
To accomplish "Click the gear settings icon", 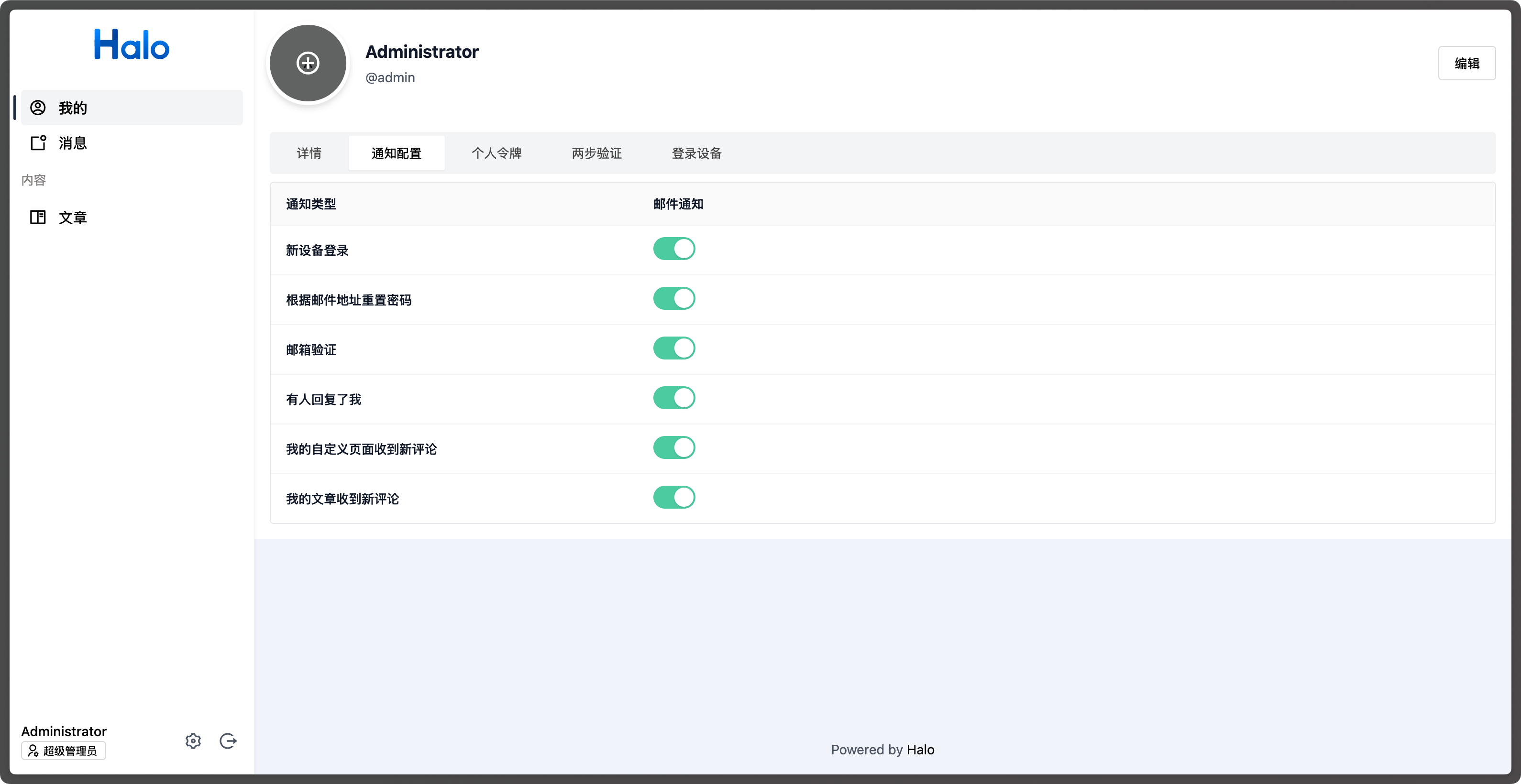I will pyautogui.click(x=193, y=741).
